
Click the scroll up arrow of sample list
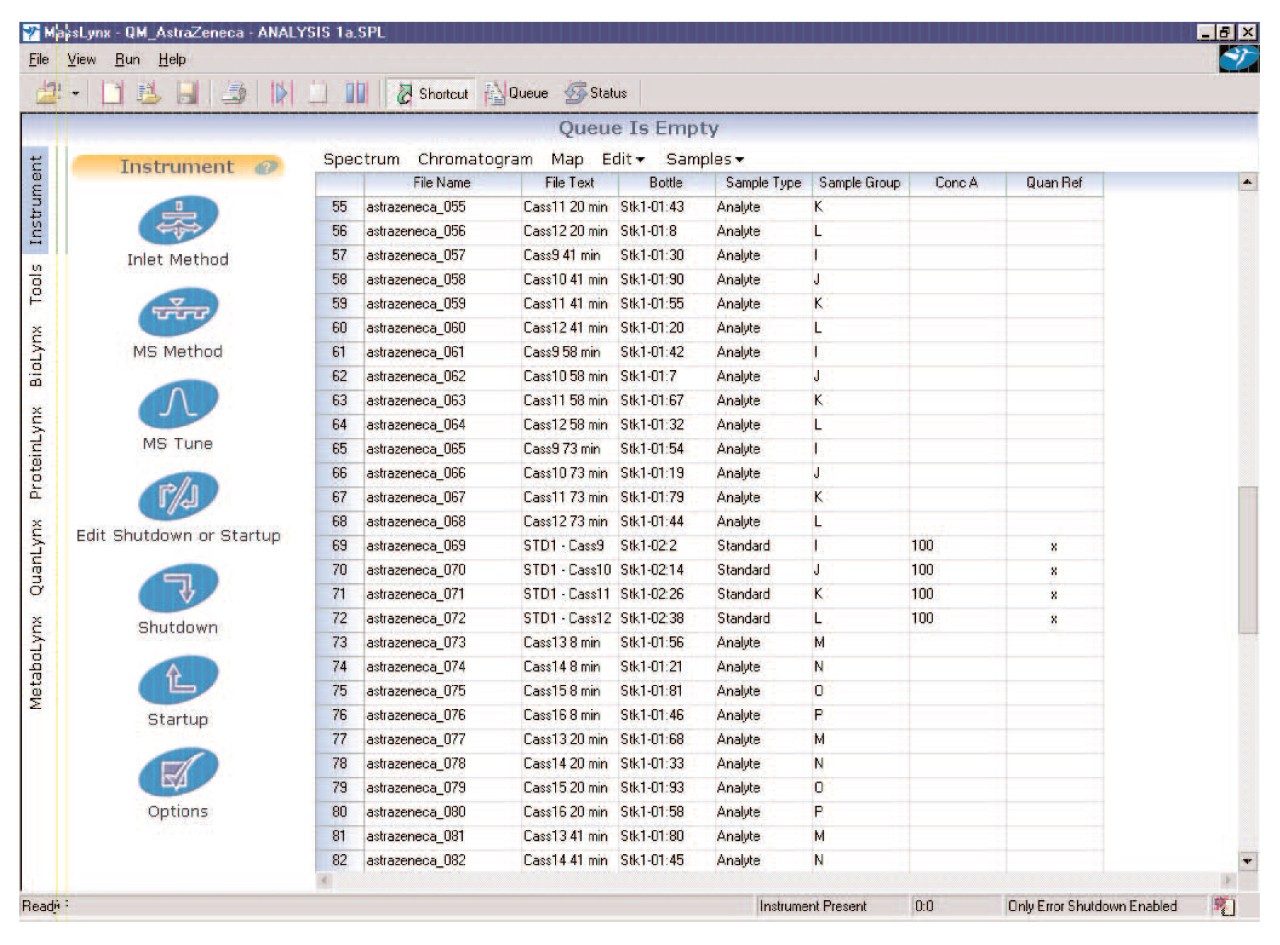coord(1247,182)
